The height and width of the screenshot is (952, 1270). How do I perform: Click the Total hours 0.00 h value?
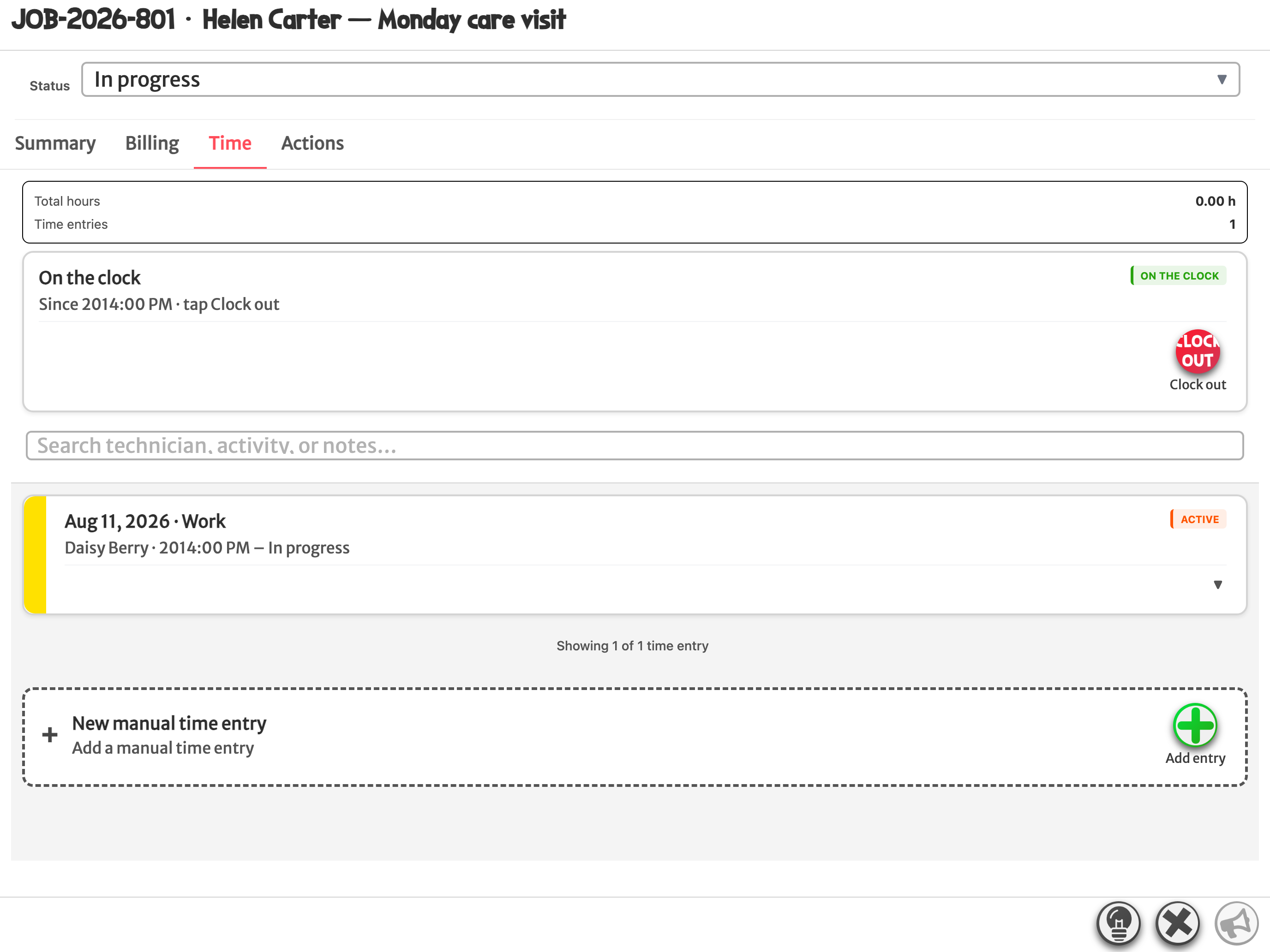(1215, 201)
